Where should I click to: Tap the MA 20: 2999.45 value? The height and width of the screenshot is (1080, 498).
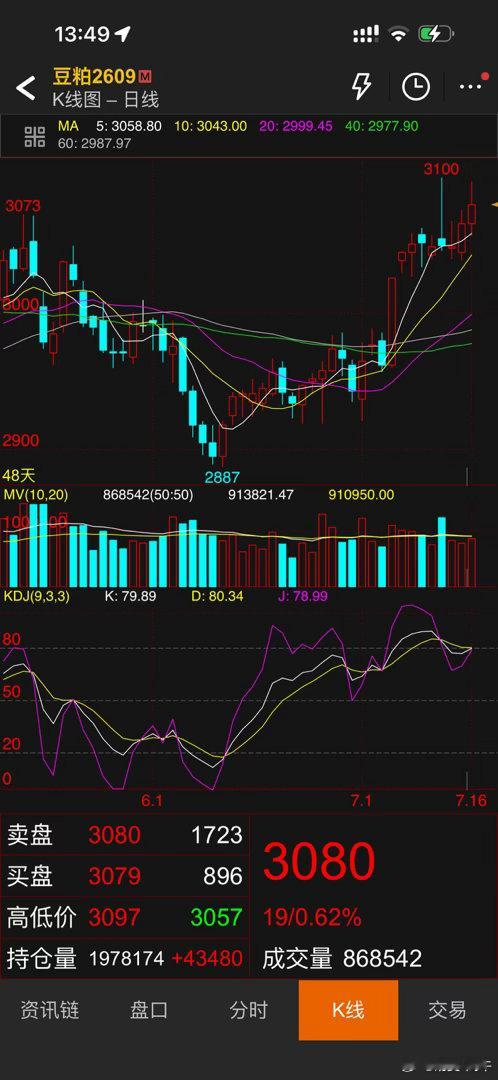pos(296,126)
